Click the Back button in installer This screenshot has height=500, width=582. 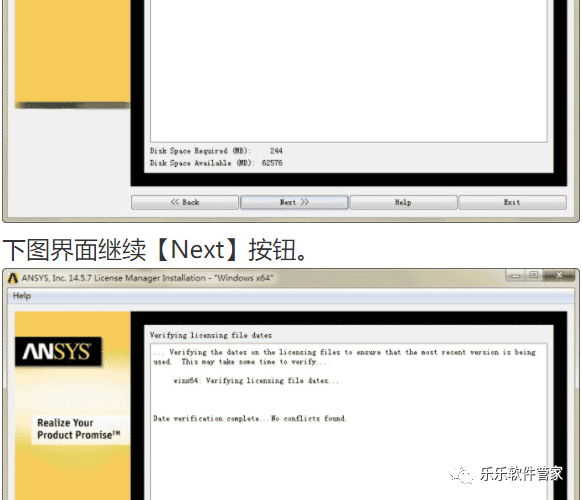click(x=185, y=202)
